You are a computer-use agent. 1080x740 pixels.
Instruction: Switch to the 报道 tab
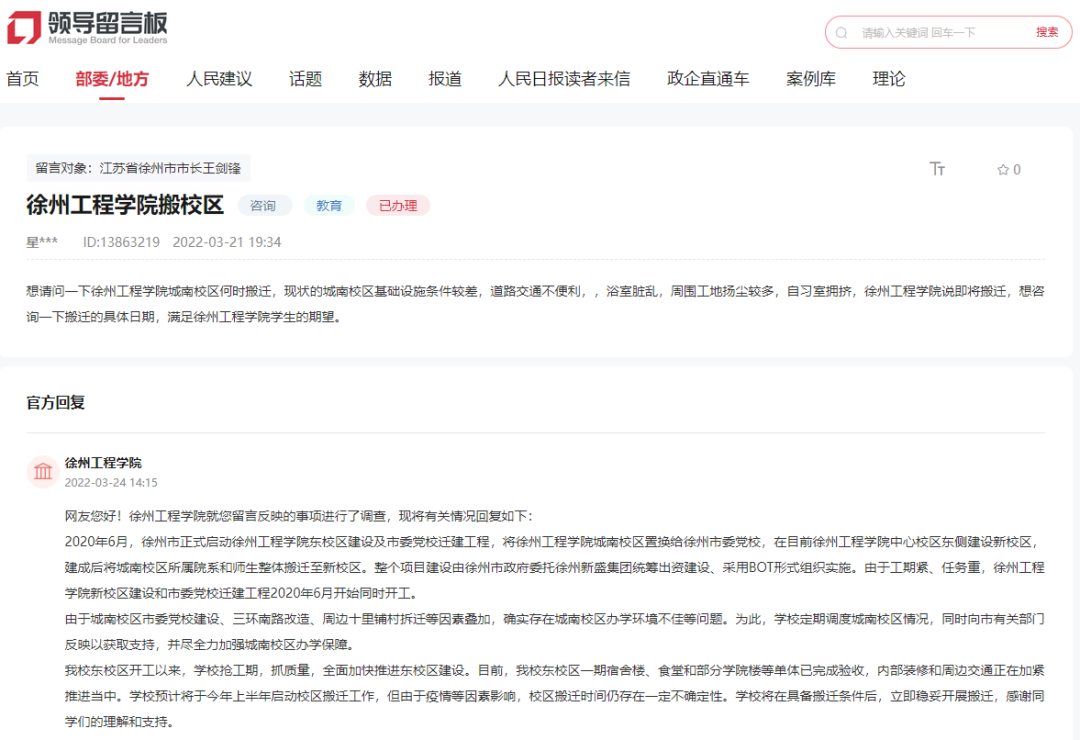445,79
